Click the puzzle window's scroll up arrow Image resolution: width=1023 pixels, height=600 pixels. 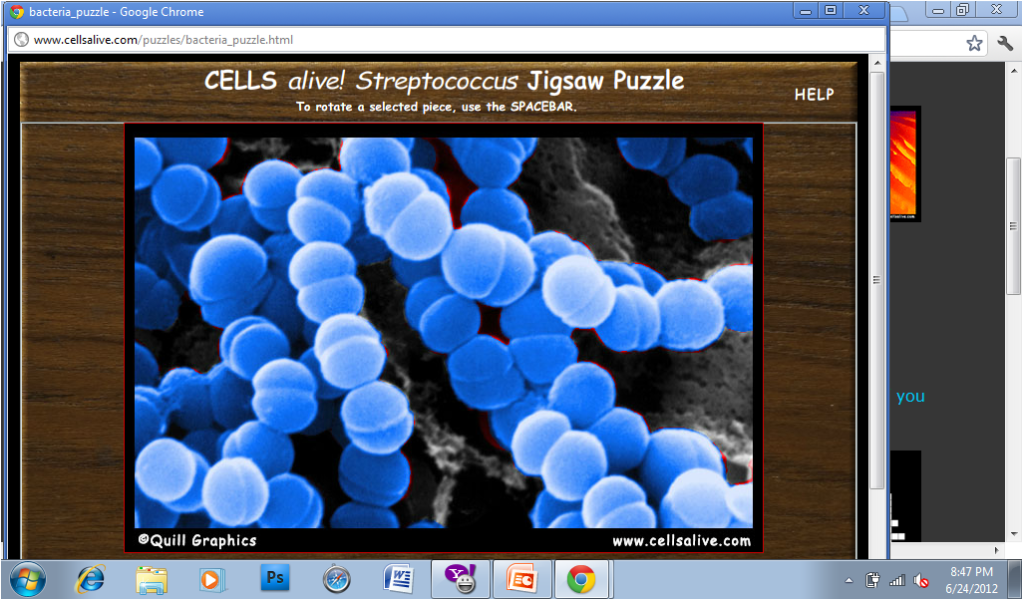(x=877, y=64)
